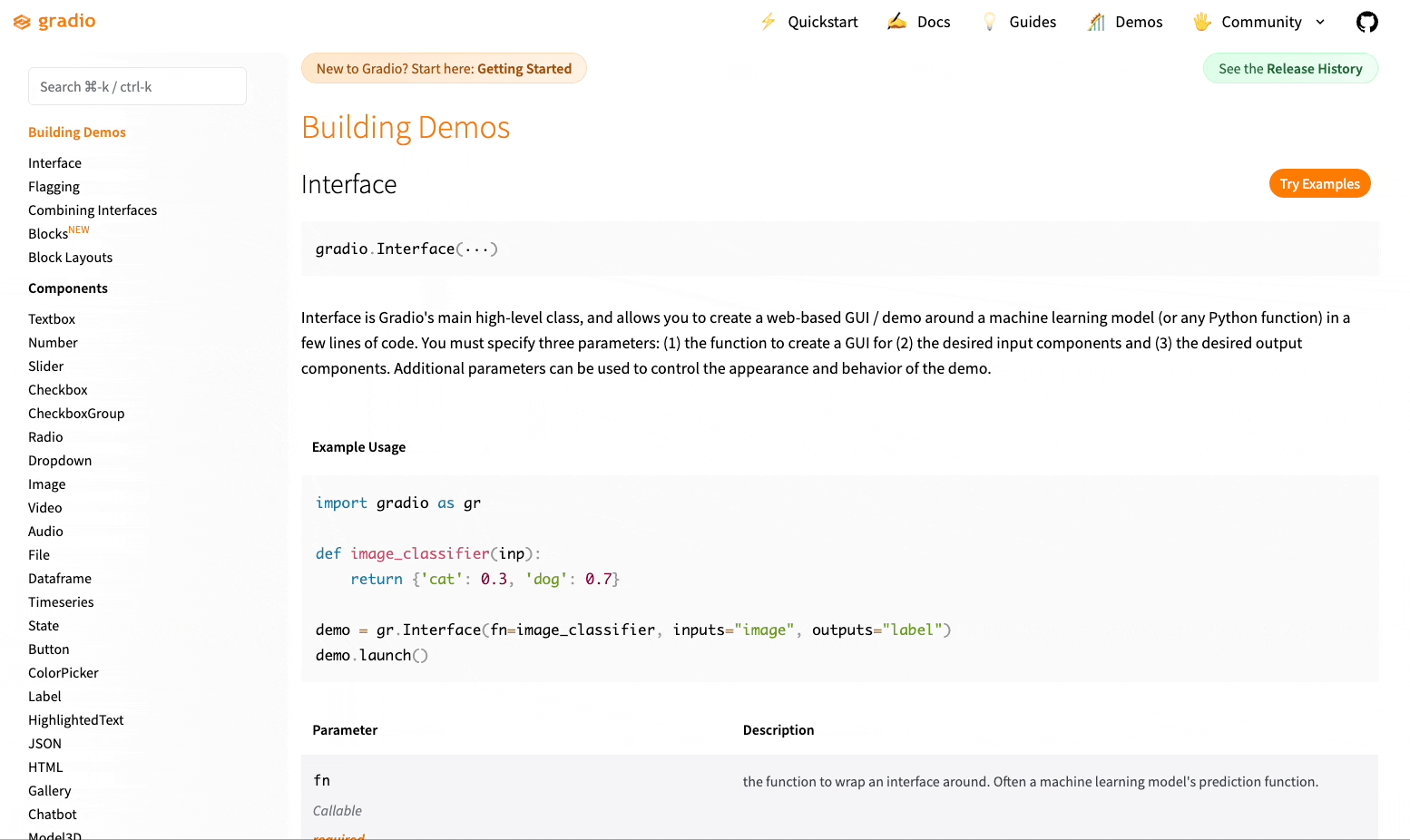Click the Demos chart icon
The image size is (1410, 840).
(x=1096, y=22)
